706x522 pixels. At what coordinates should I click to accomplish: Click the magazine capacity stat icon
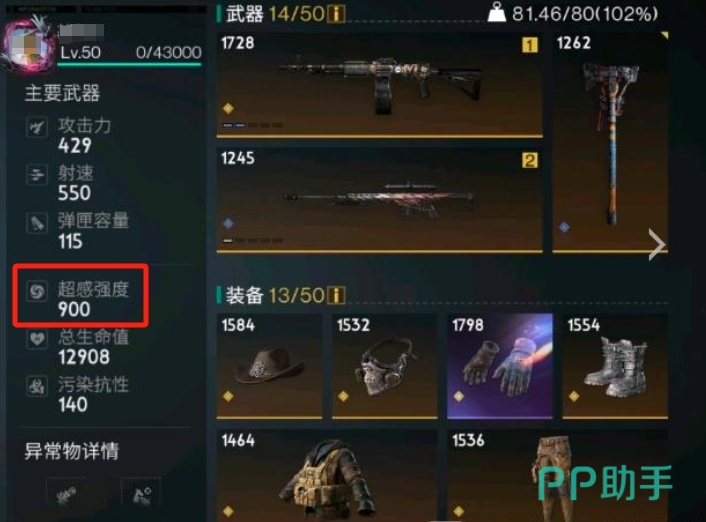(36, 223)
